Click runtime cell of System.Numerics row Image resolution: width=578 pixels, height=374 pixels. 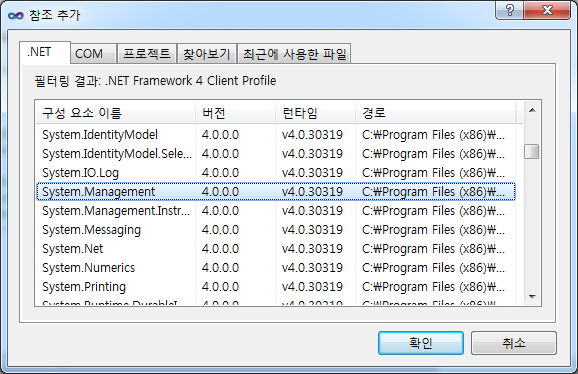312,268
